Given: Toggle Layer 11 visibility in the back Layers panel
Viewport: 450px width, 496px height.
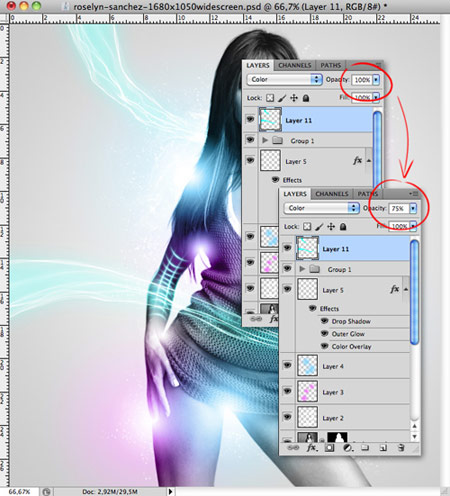Looking at the screenshot, I should tap(250, 119).
